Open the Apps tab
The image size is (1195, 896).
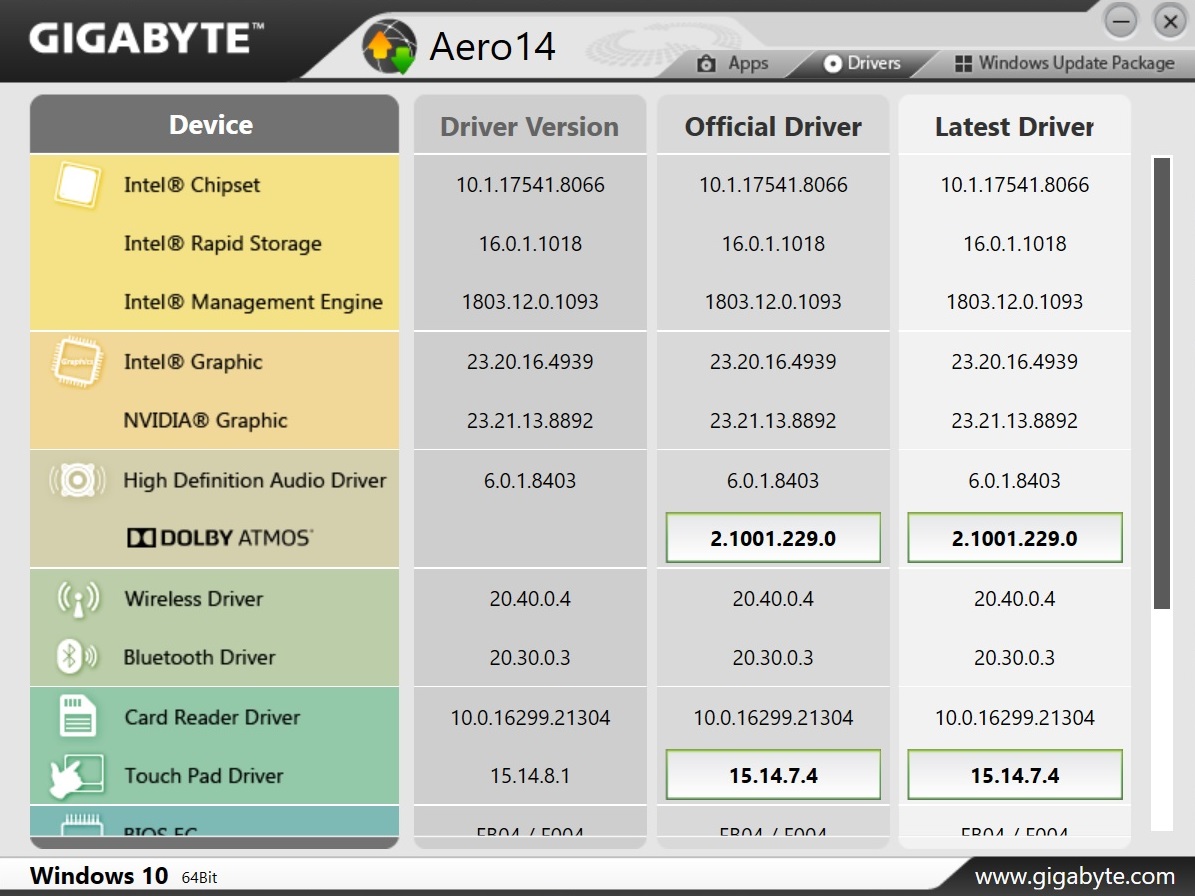(734, 63)
